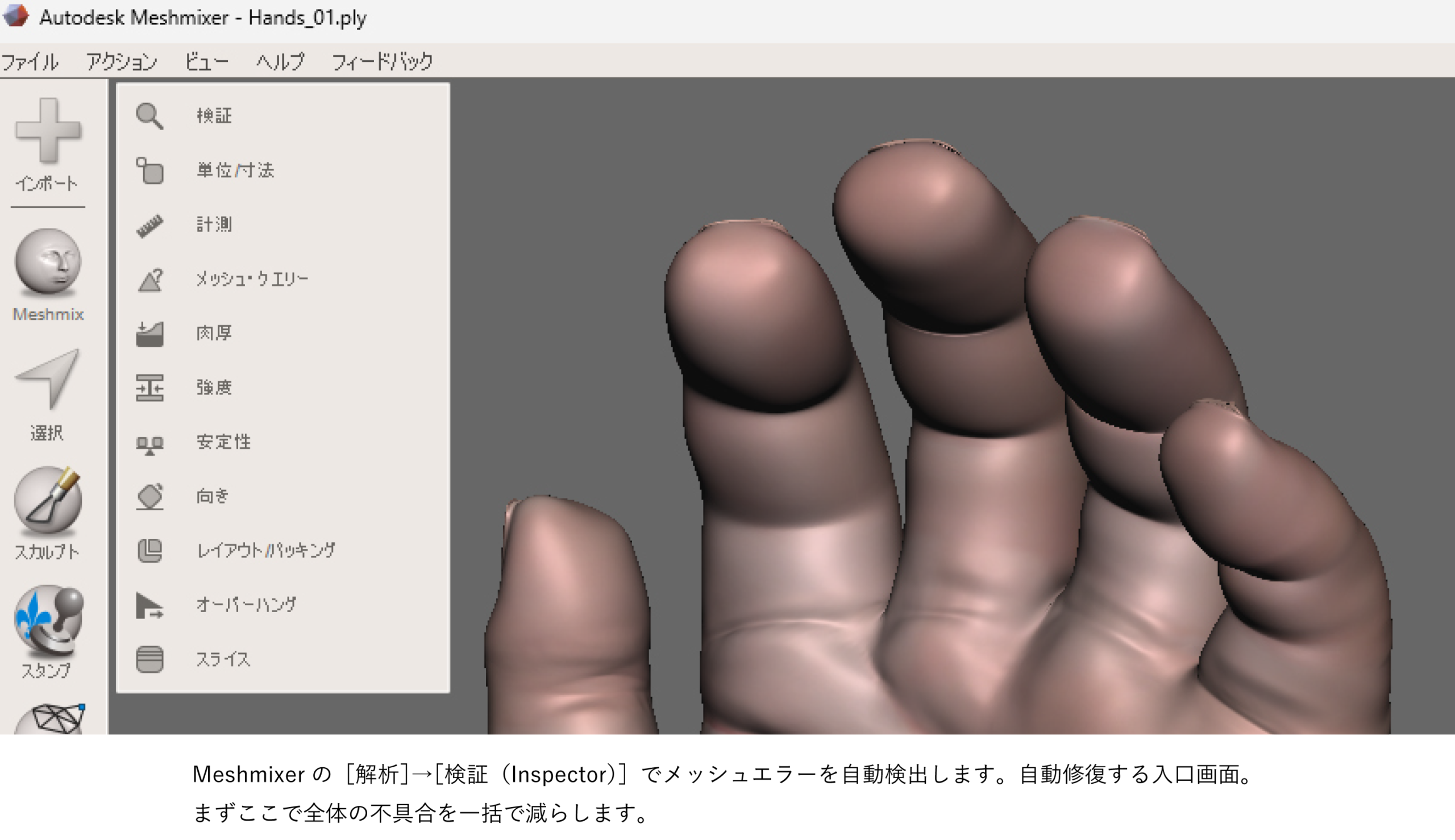
Task: Click the スライス slicing icon
Action: (x=149, y=659)
